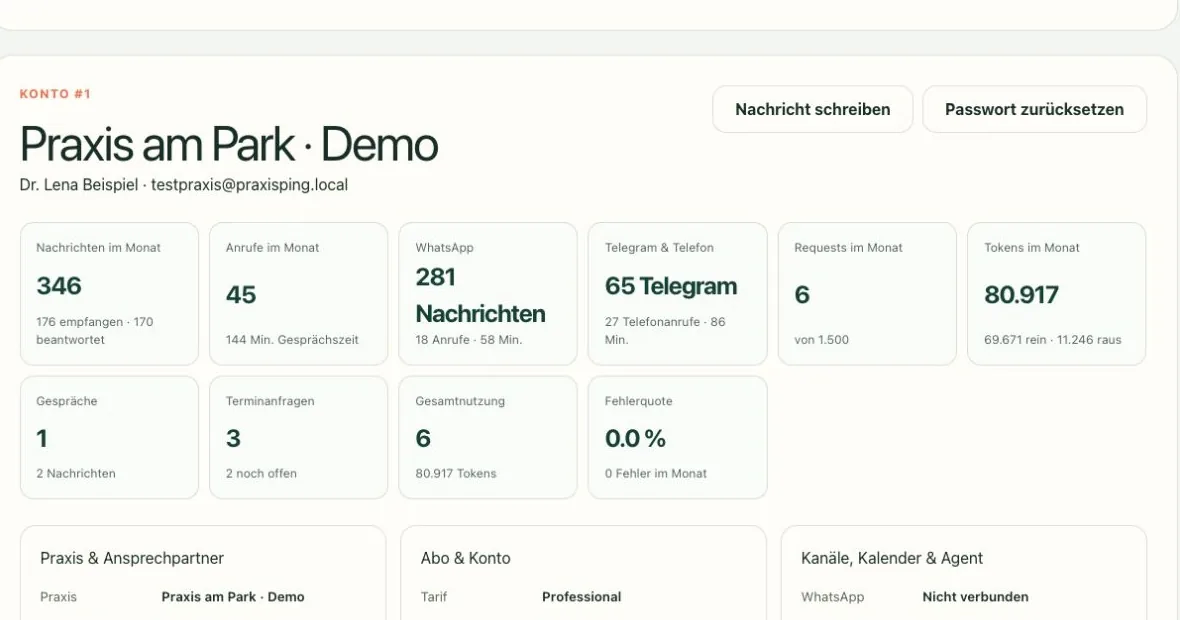
Task: Click the Tarif field label
Action: tap(434, 597)
